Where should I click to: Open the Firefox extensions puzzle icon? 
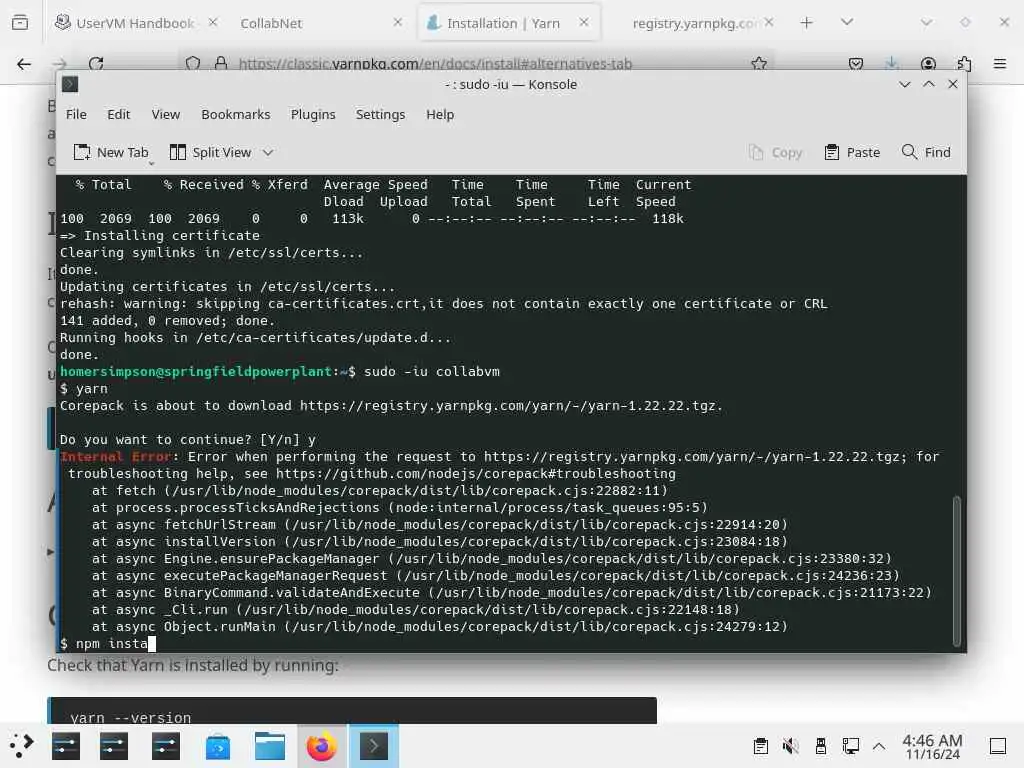point(964,64)
